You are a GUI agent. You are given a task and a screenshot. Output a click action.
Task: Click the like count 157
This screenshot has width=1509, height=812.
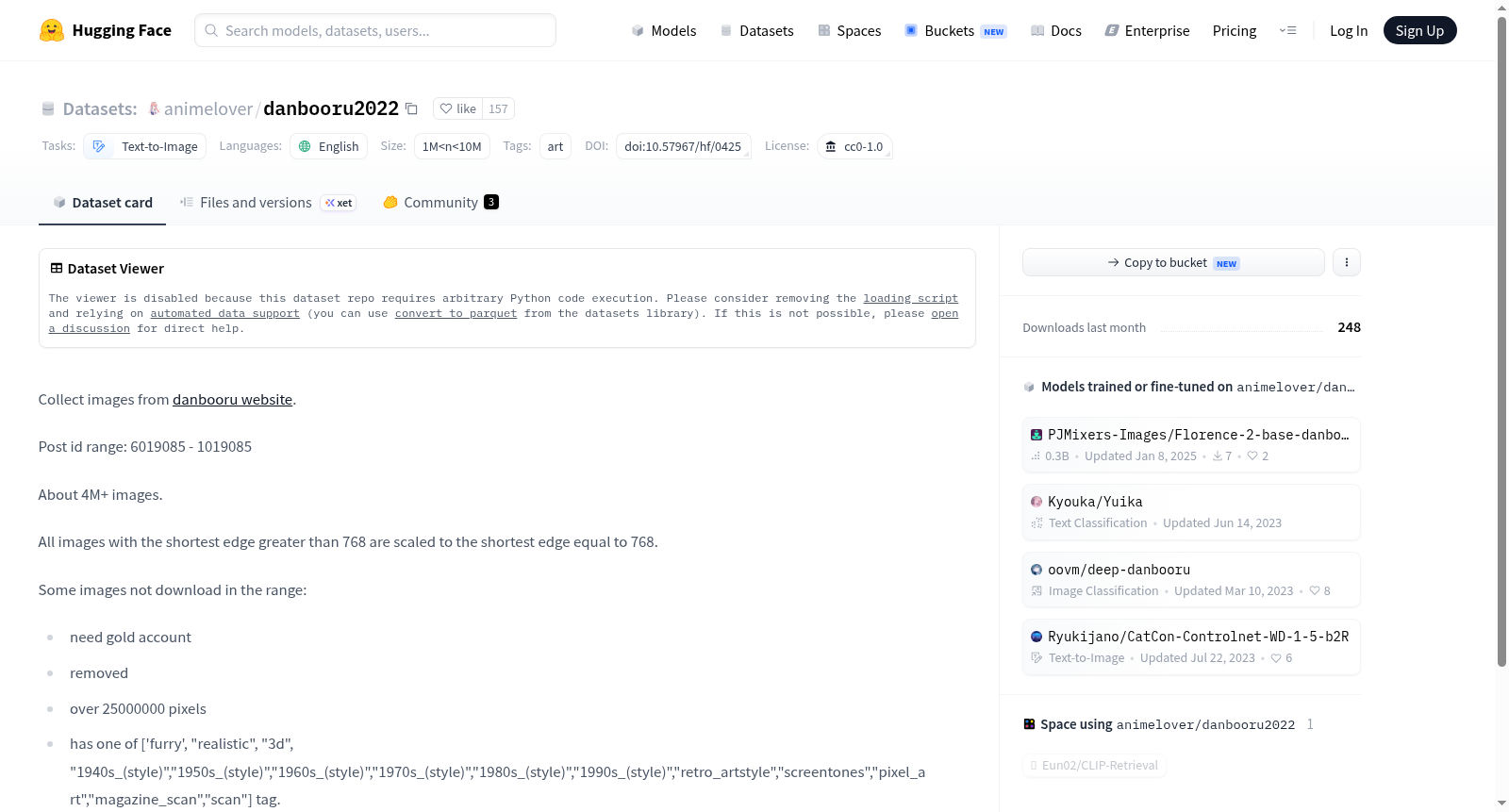tap(498, 108)
